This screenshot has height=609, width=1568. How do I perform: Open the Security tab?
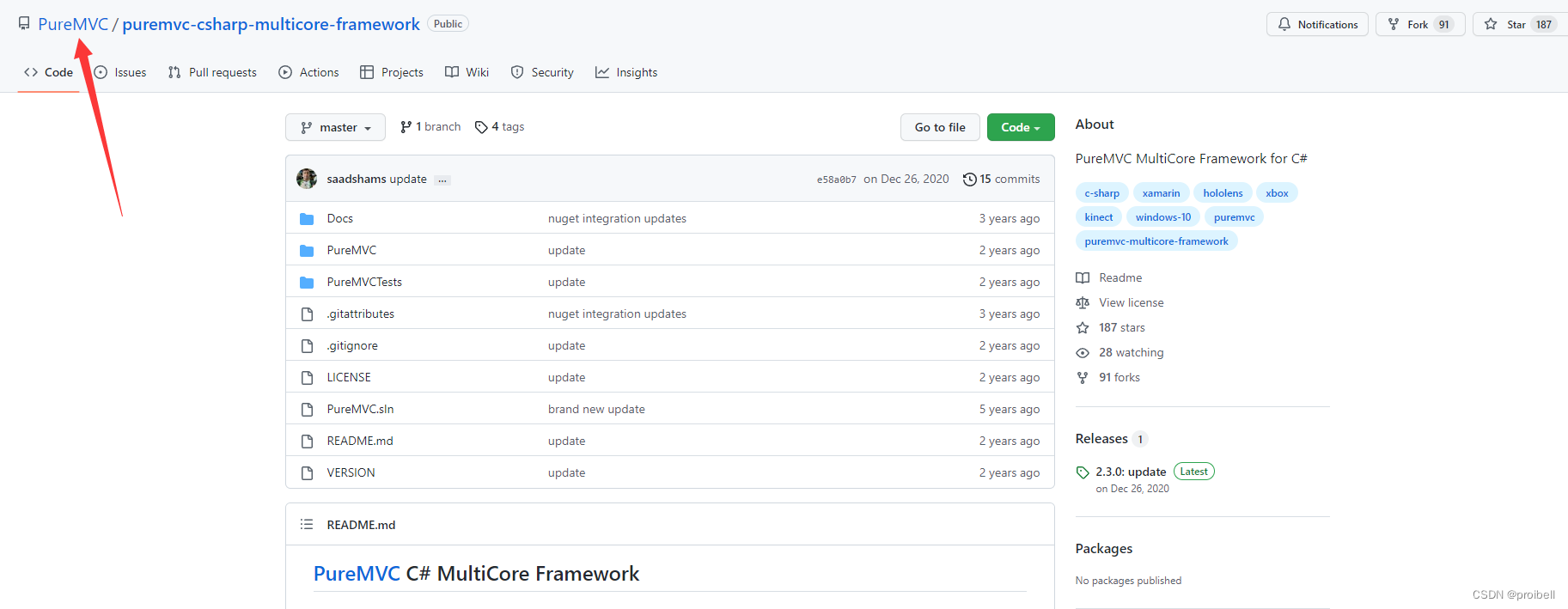542,72
